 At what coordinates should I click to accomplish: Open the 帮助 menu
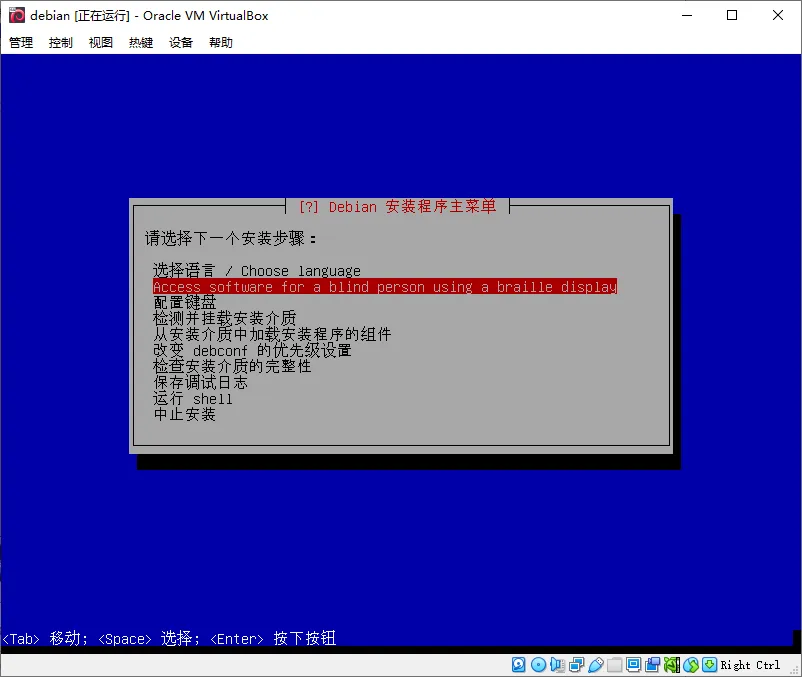coord(221,42)
